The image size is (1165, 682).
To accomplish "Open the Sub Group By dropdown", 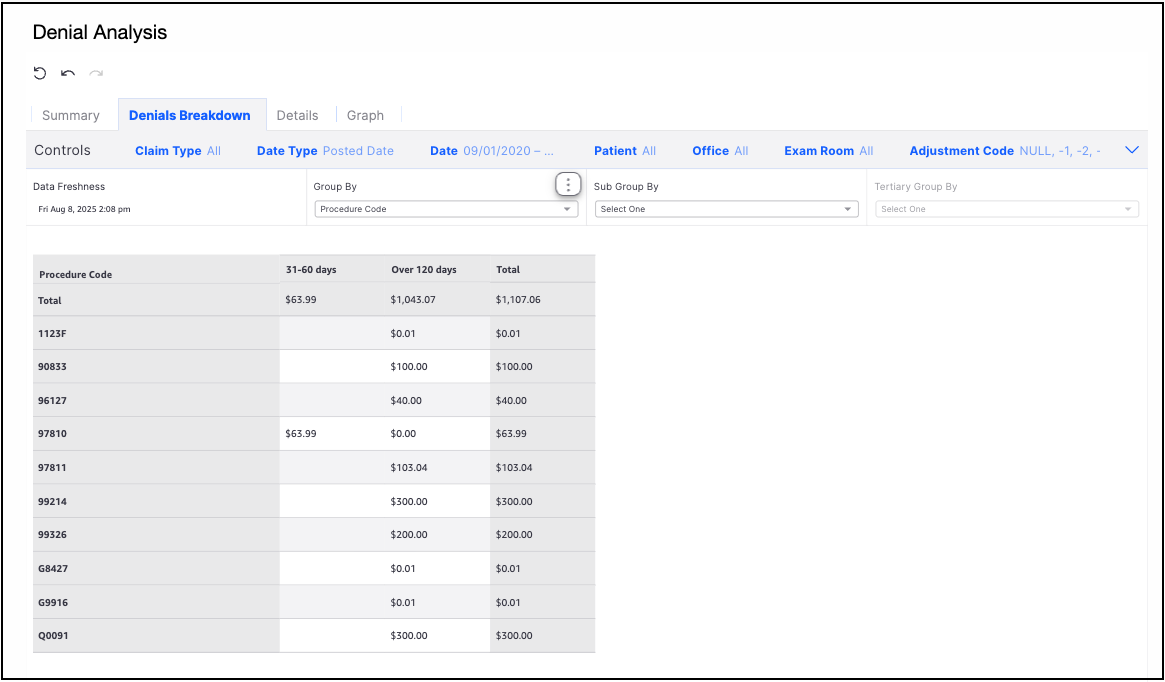I will (x=727, y=210).
